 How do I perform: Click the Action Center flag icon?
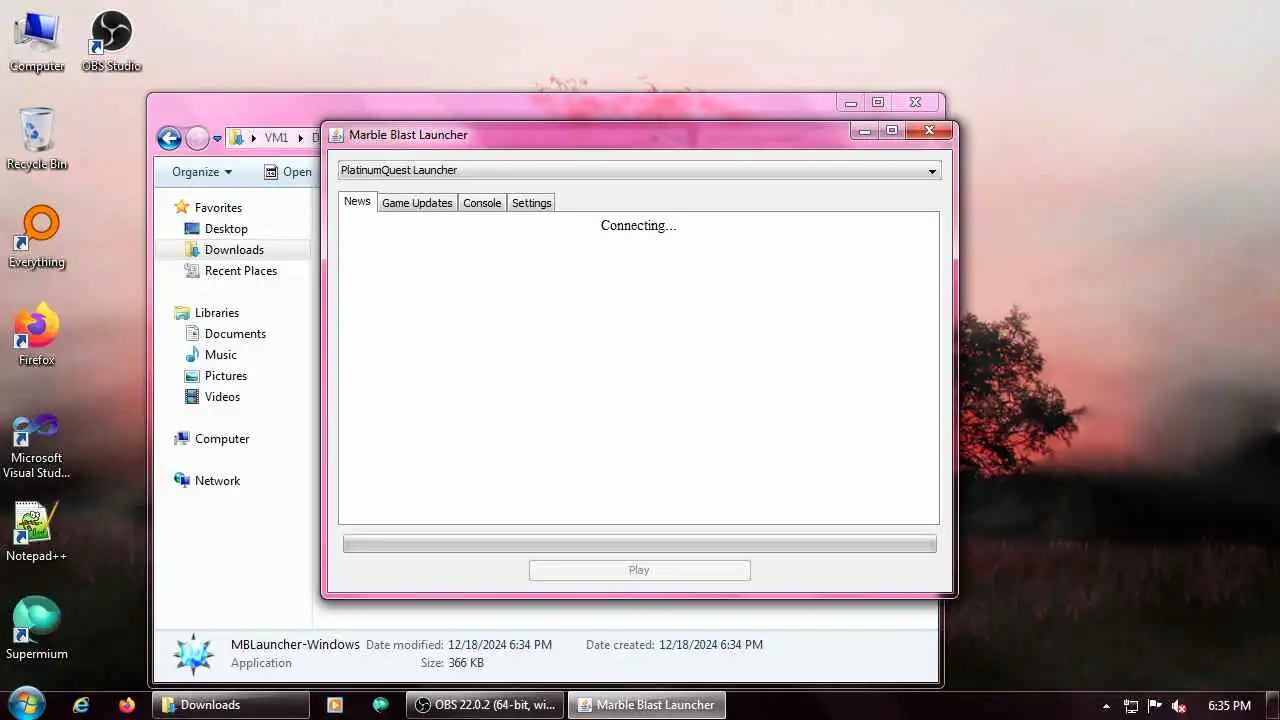1155,705
